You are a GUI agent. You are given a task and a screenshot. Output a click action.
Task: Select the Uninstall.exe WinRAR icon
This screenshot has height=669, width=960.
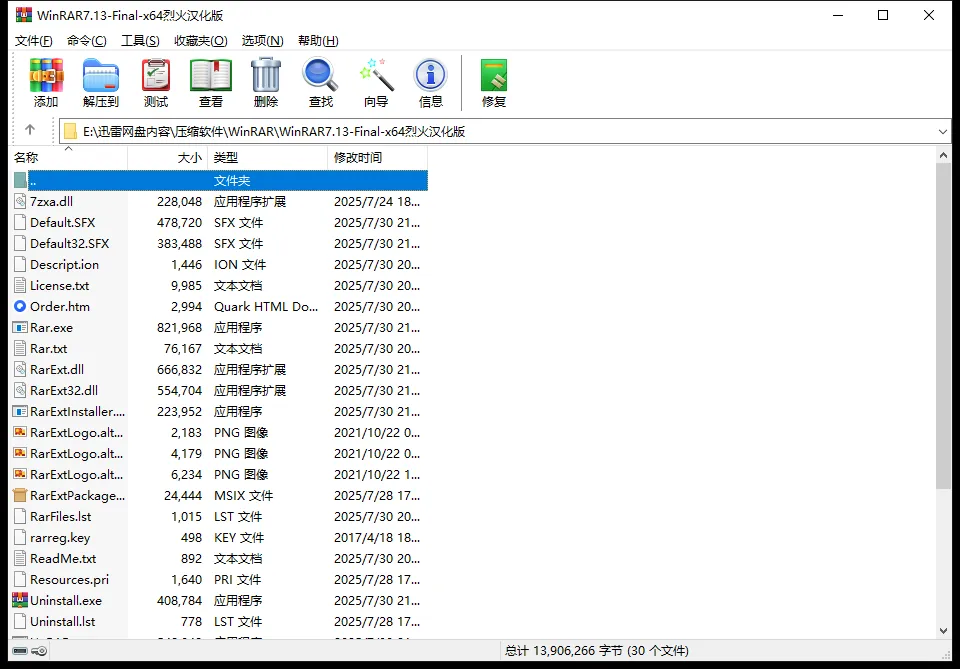pyautogui.click(x=20, y=600)
